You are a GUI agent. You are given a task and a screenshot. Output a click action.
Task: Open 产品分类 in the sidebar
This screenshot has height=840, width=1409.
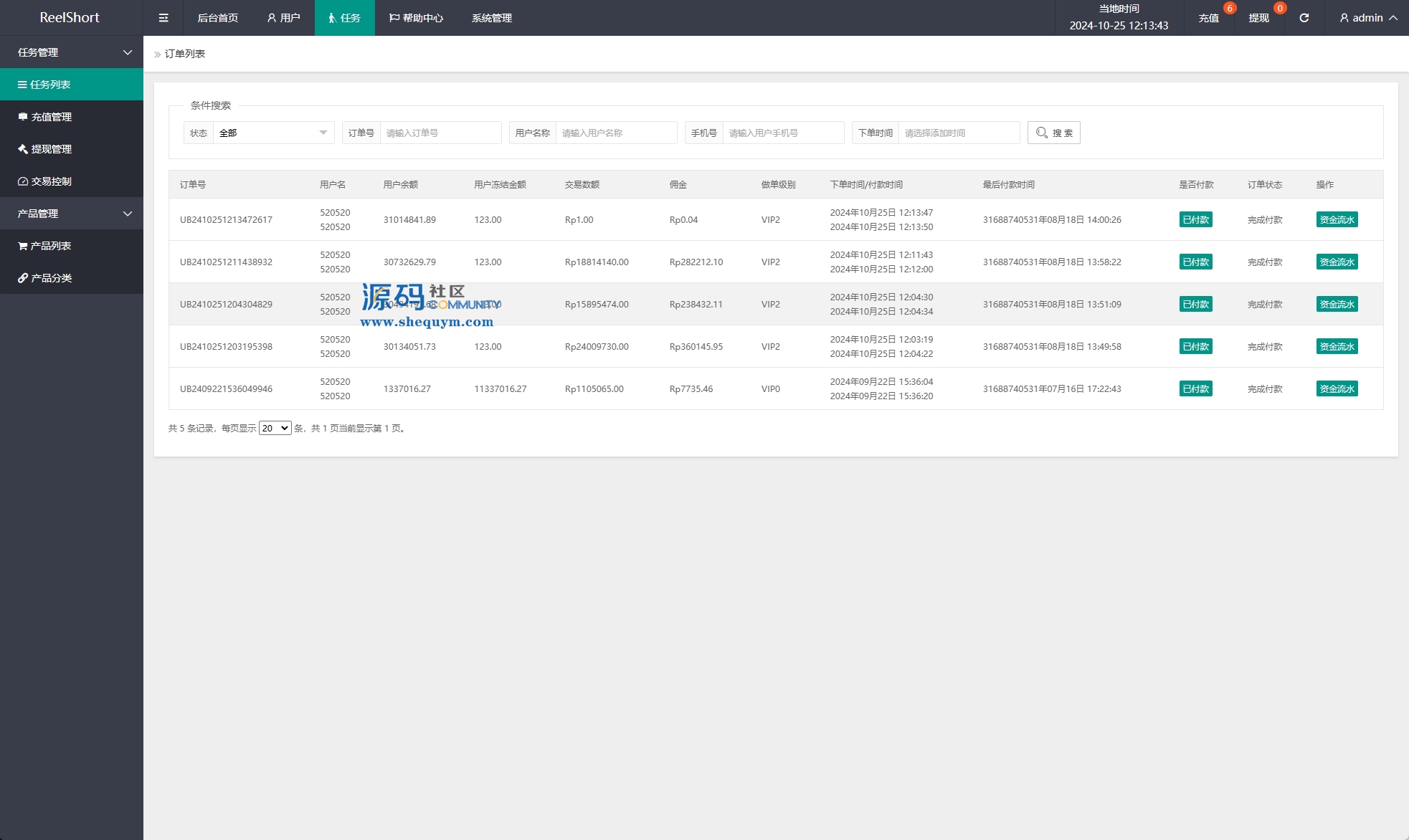[x=51, y=278]
